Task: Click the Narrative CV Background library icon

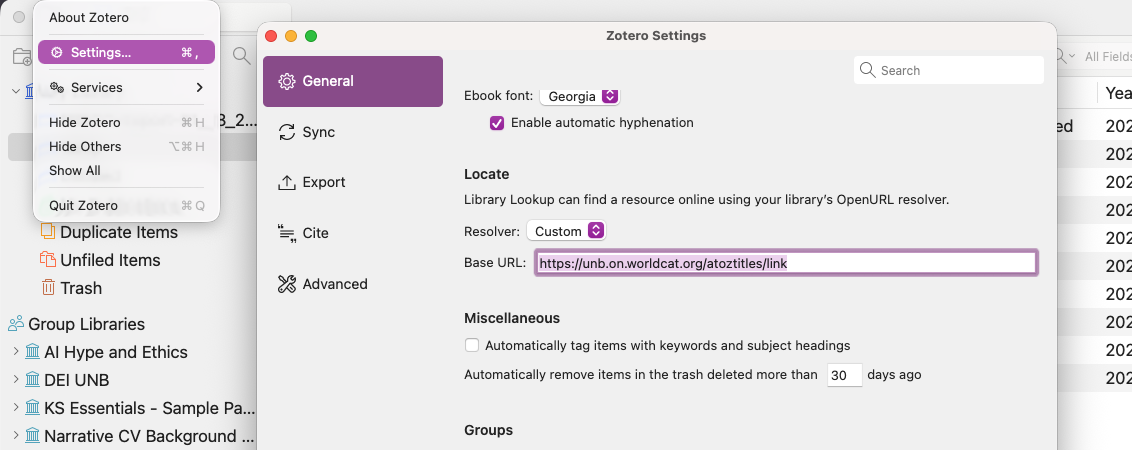Action: pyautogui.click(x=32, y=436)
